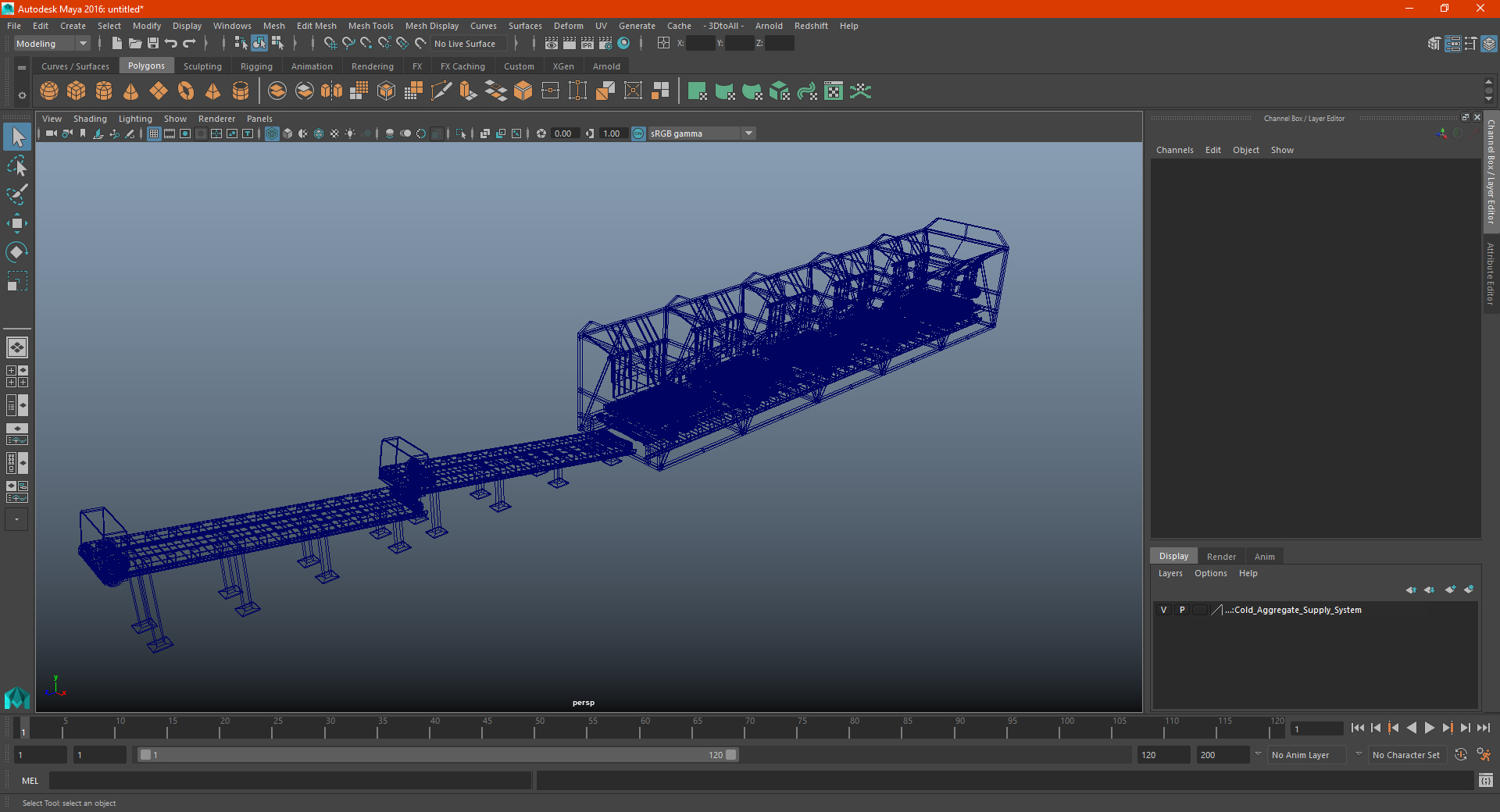The height and width of the screenshot is (812, 1500).
Task: Select the Rotate tool in toolbox
Action: 16,252
